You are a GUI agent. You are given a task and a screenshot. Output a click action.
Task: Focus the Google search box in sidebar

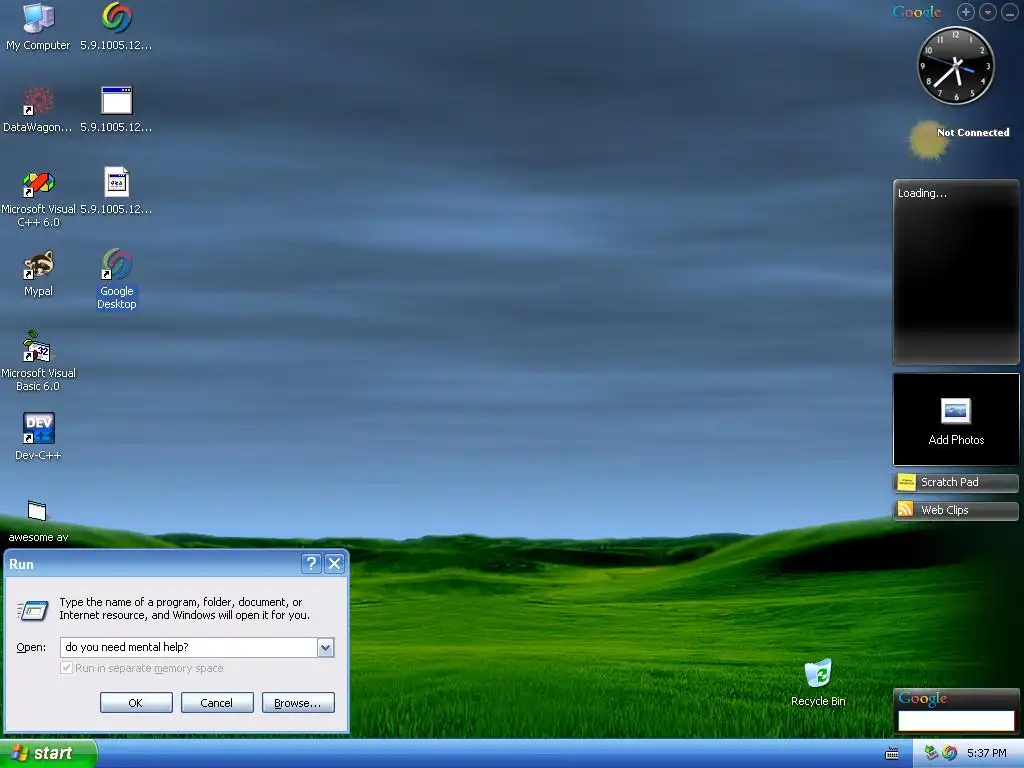(x=955, y=720)
